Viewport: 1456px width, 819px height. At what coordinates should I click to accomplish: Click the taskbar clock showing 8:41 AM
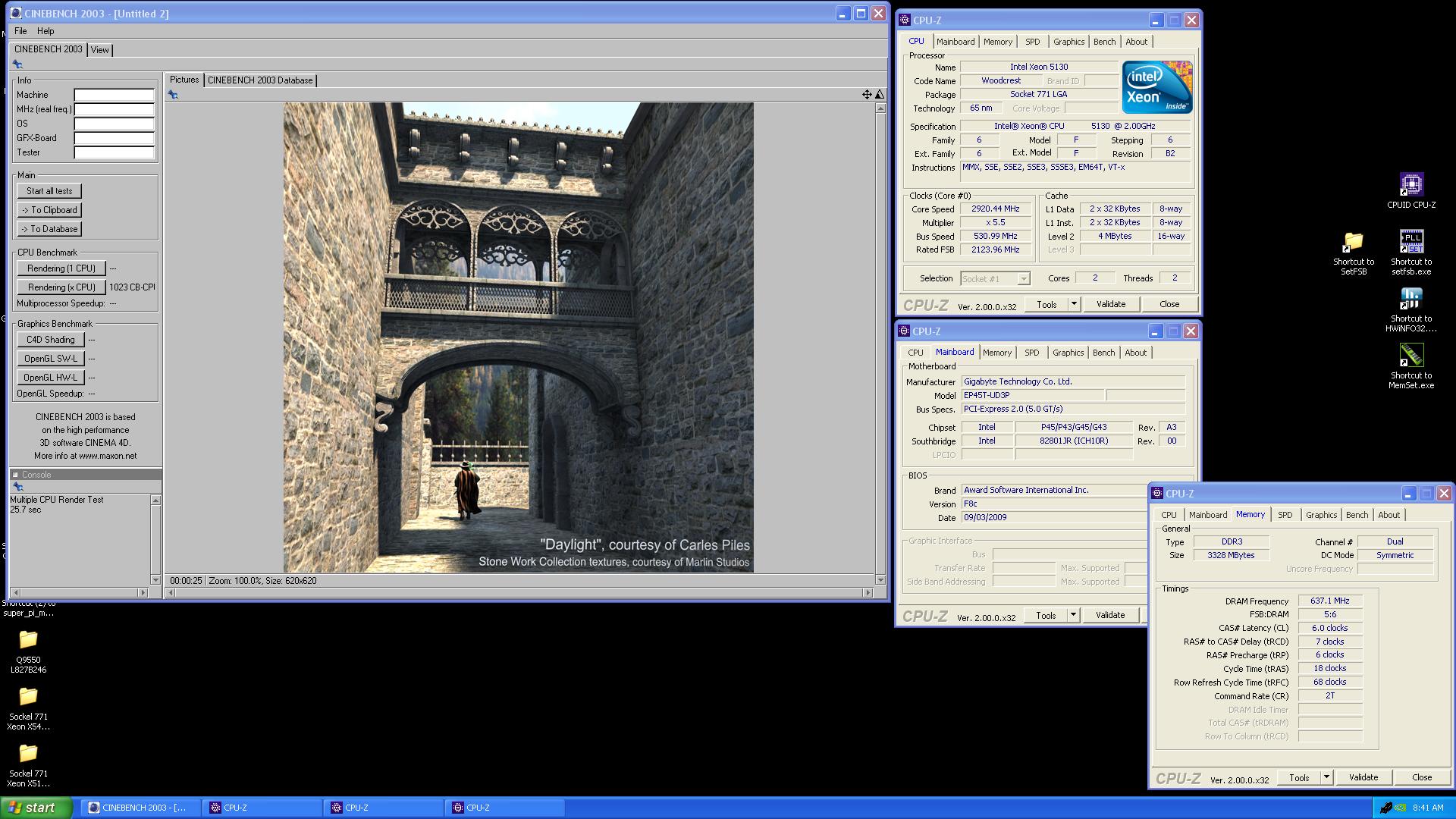pos(1428,808)
